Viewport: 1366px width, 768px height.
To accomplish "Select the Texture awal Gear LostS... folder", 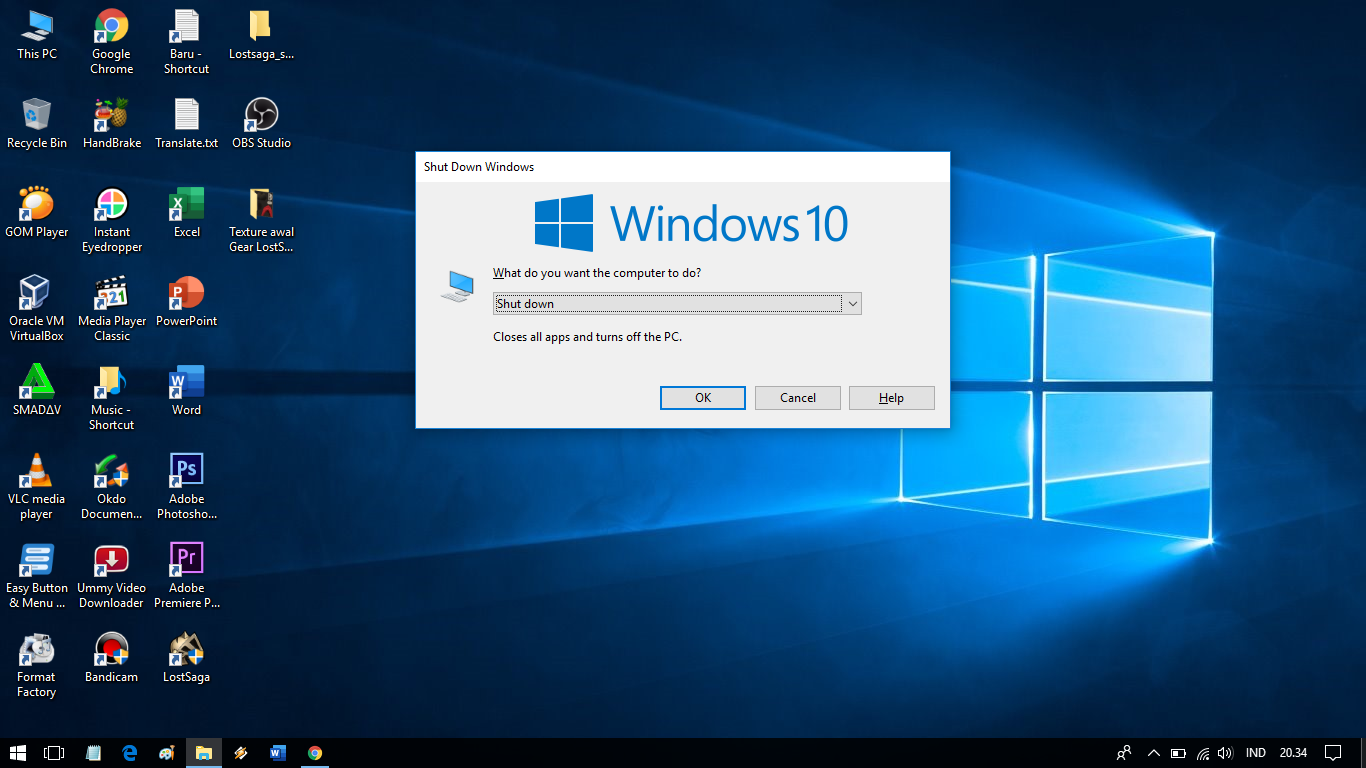I will [x=261, y=220].
